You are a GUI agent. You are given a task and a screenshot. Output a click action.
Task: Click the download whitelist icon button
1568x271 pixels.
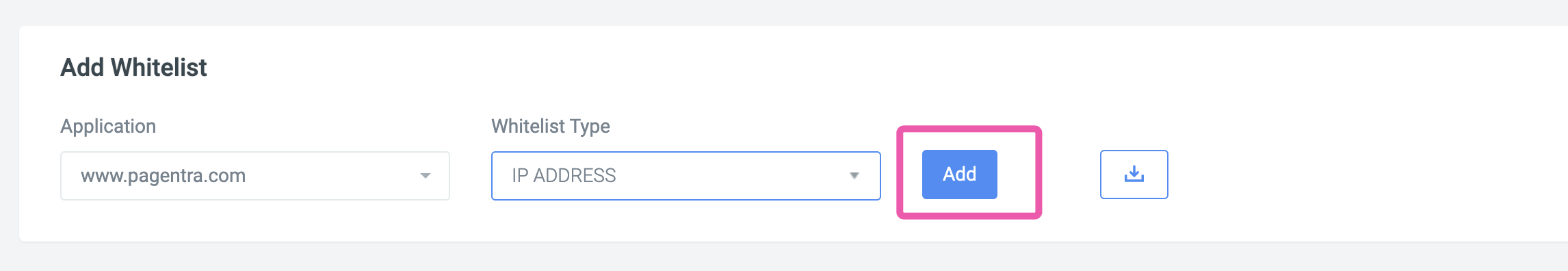coord(1134,175)
